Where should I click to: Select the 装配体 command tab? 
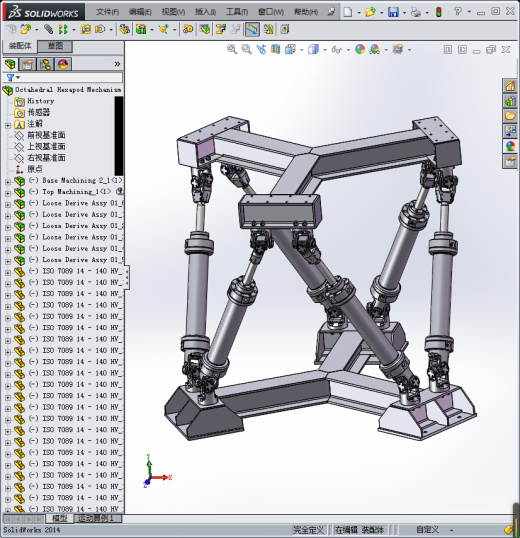[20, 46]
